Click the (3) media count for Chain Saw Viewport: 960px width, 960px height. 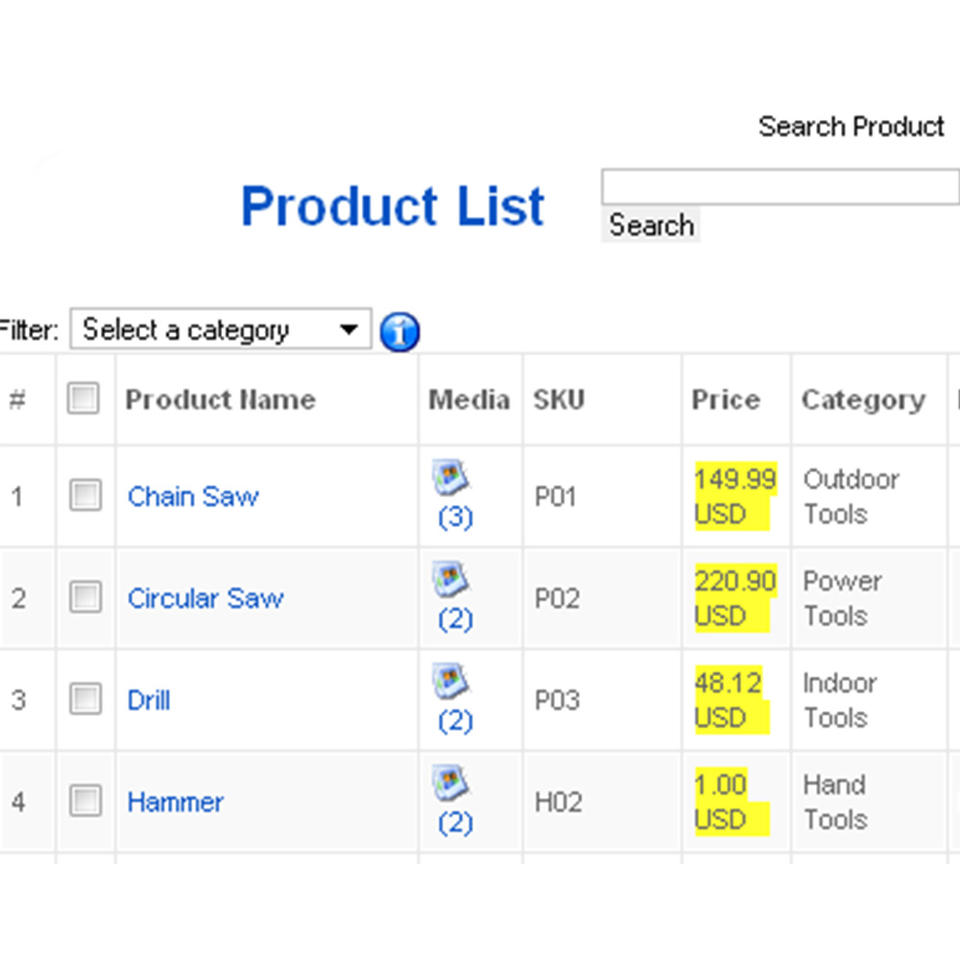[456, 518]
